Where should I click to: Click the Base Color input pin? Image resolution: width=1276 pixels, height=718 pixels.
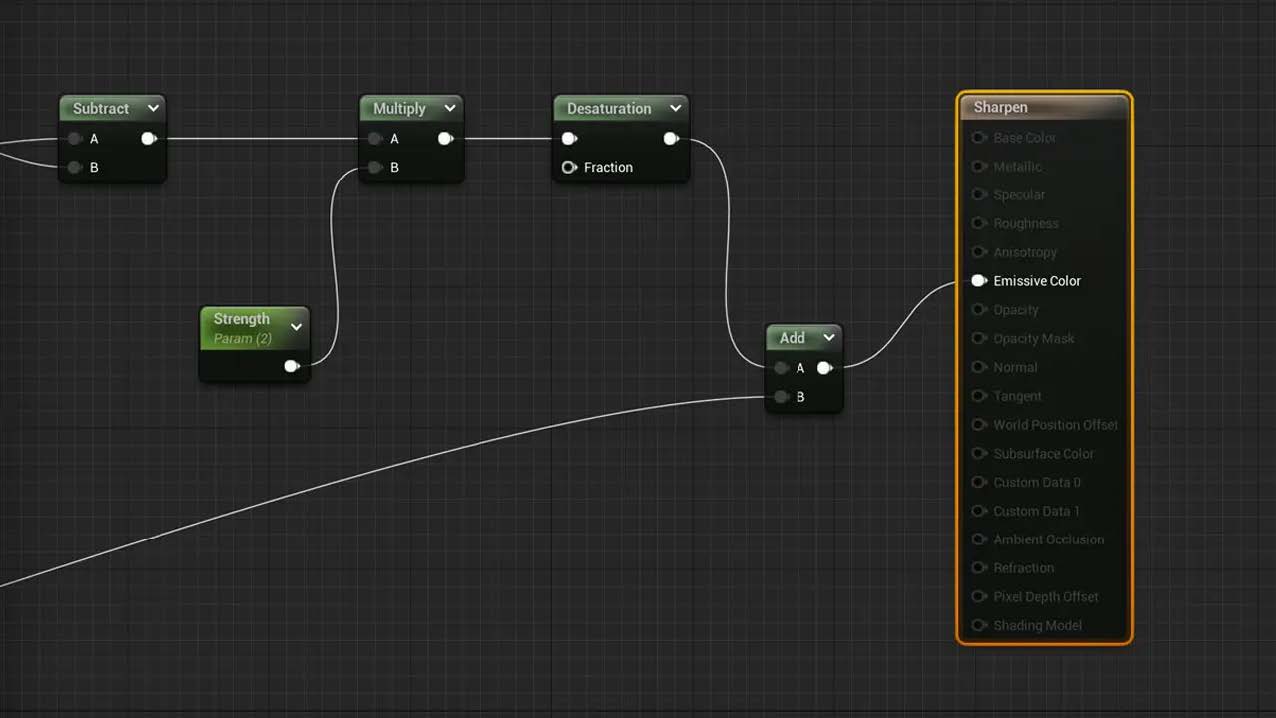pos(979,138)
